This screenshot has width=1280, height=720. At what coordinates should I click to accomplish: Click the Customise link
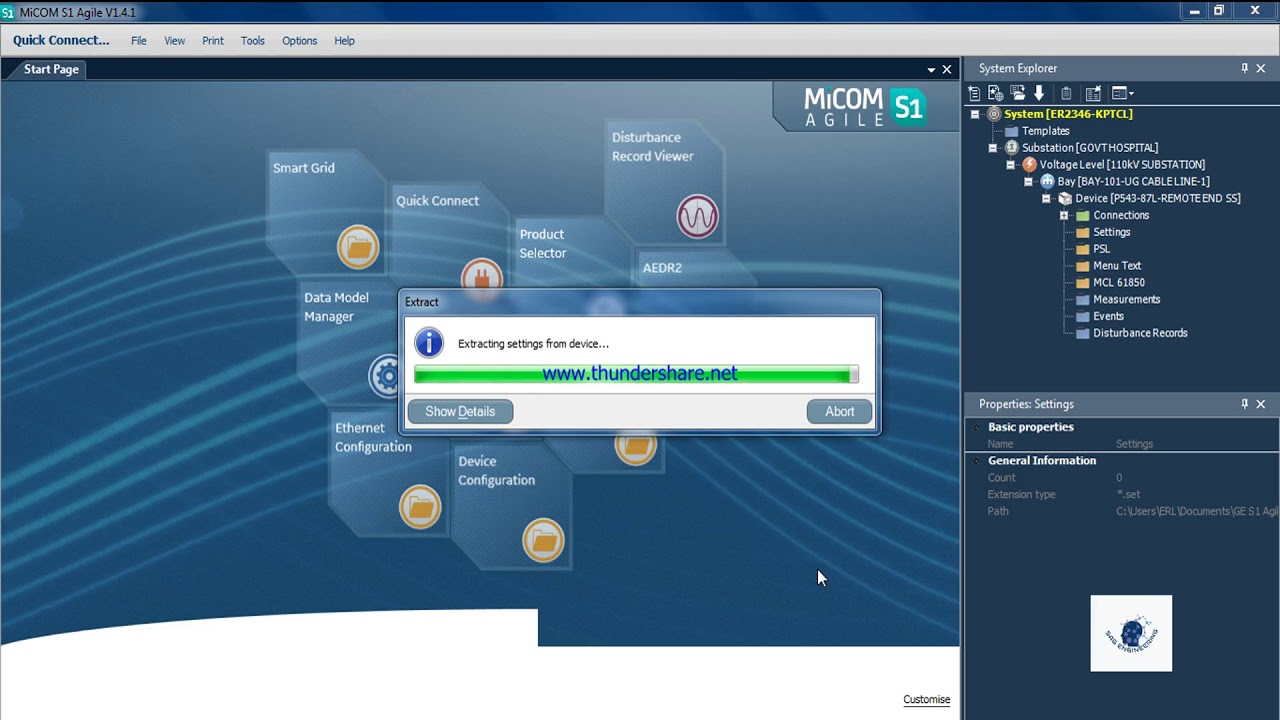(x=927, y=700)
